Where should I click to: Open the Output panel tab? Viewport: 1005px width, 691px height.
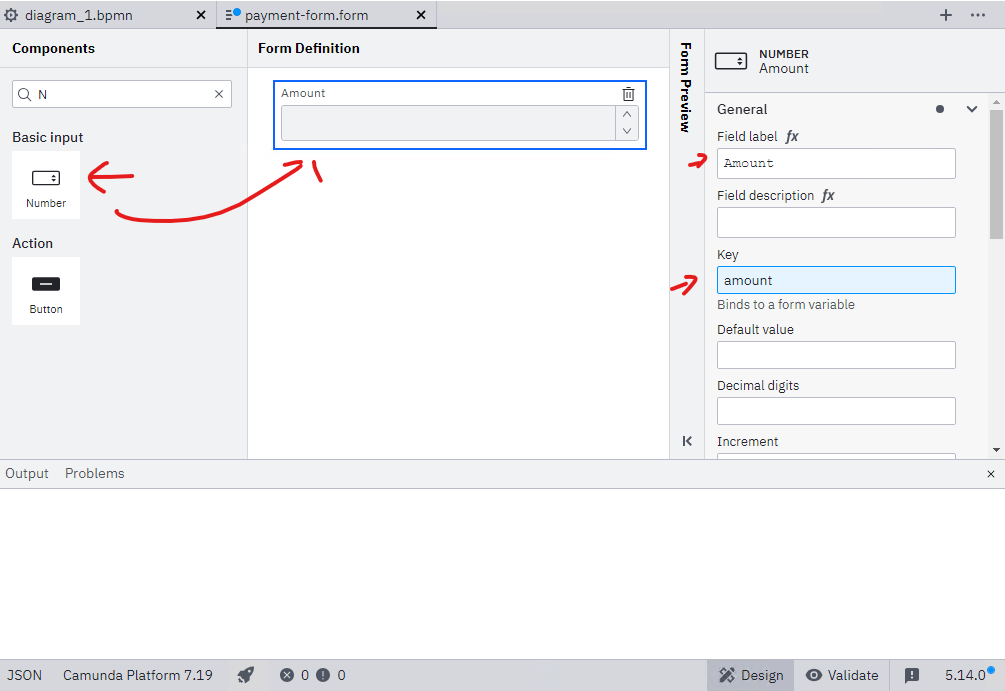(x=27, y=474)
